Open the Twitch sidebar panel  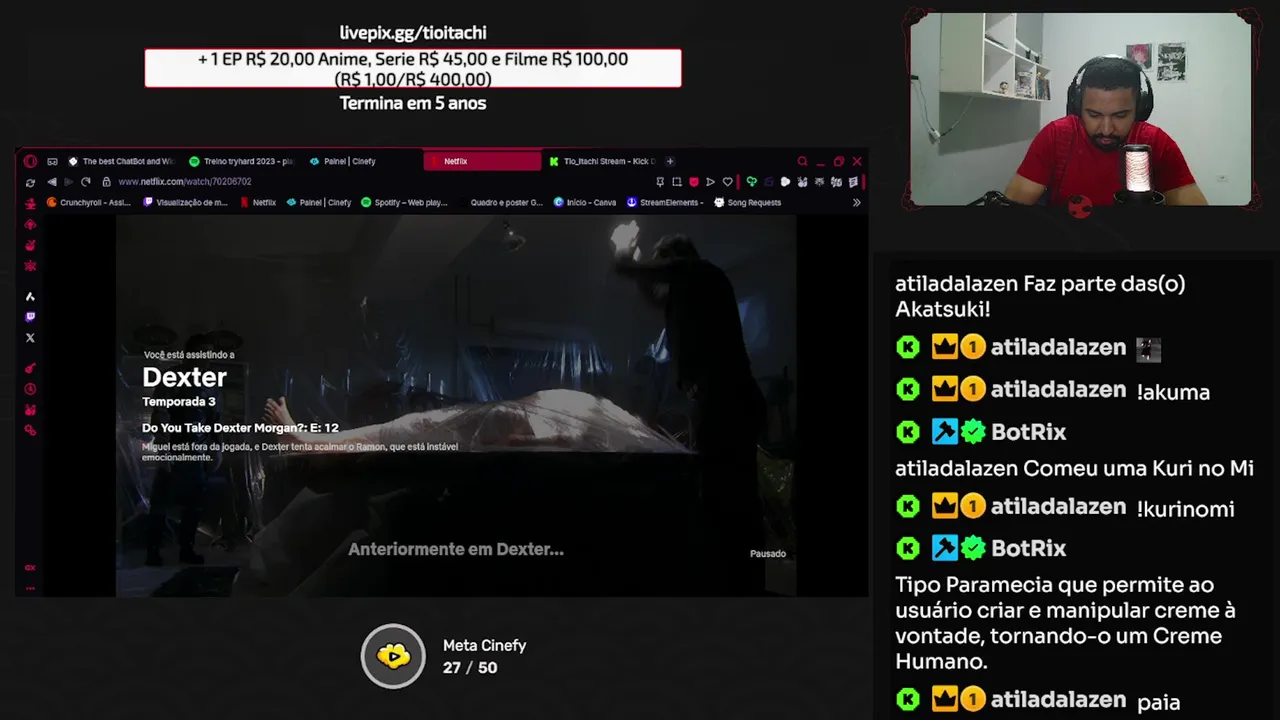point(30,317)
